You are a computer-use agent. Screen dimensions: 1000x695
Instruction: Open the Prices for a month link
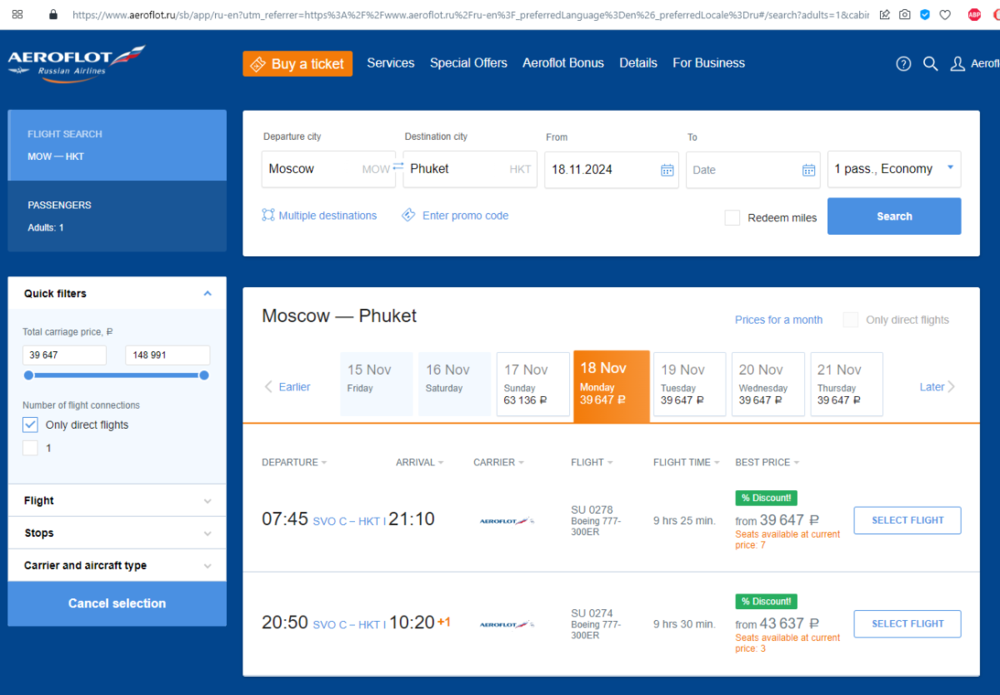pos(778,319)
